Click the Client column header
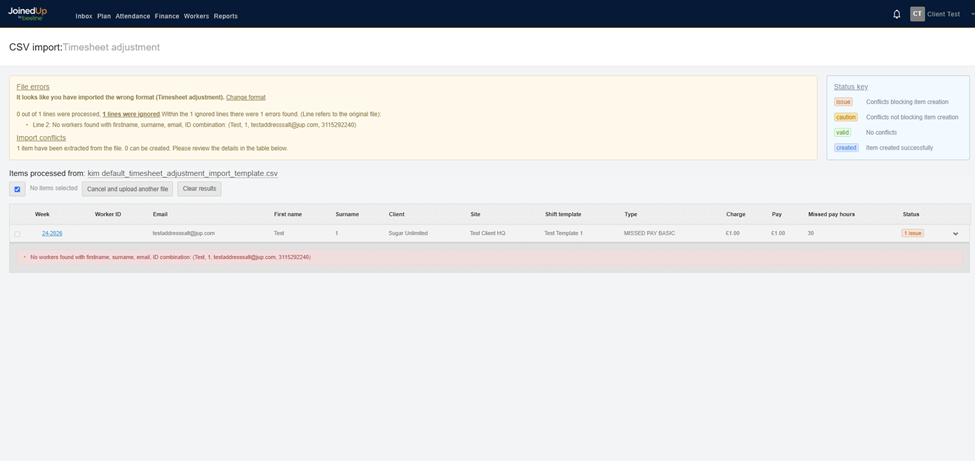Viewport: 975px width, 461px height. pos(397,215)
